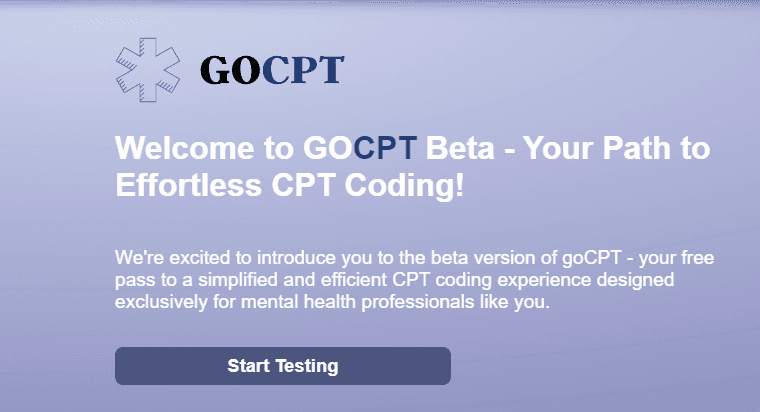
Task: Click the blue CPT in the heading
Action: click(385, 148)
